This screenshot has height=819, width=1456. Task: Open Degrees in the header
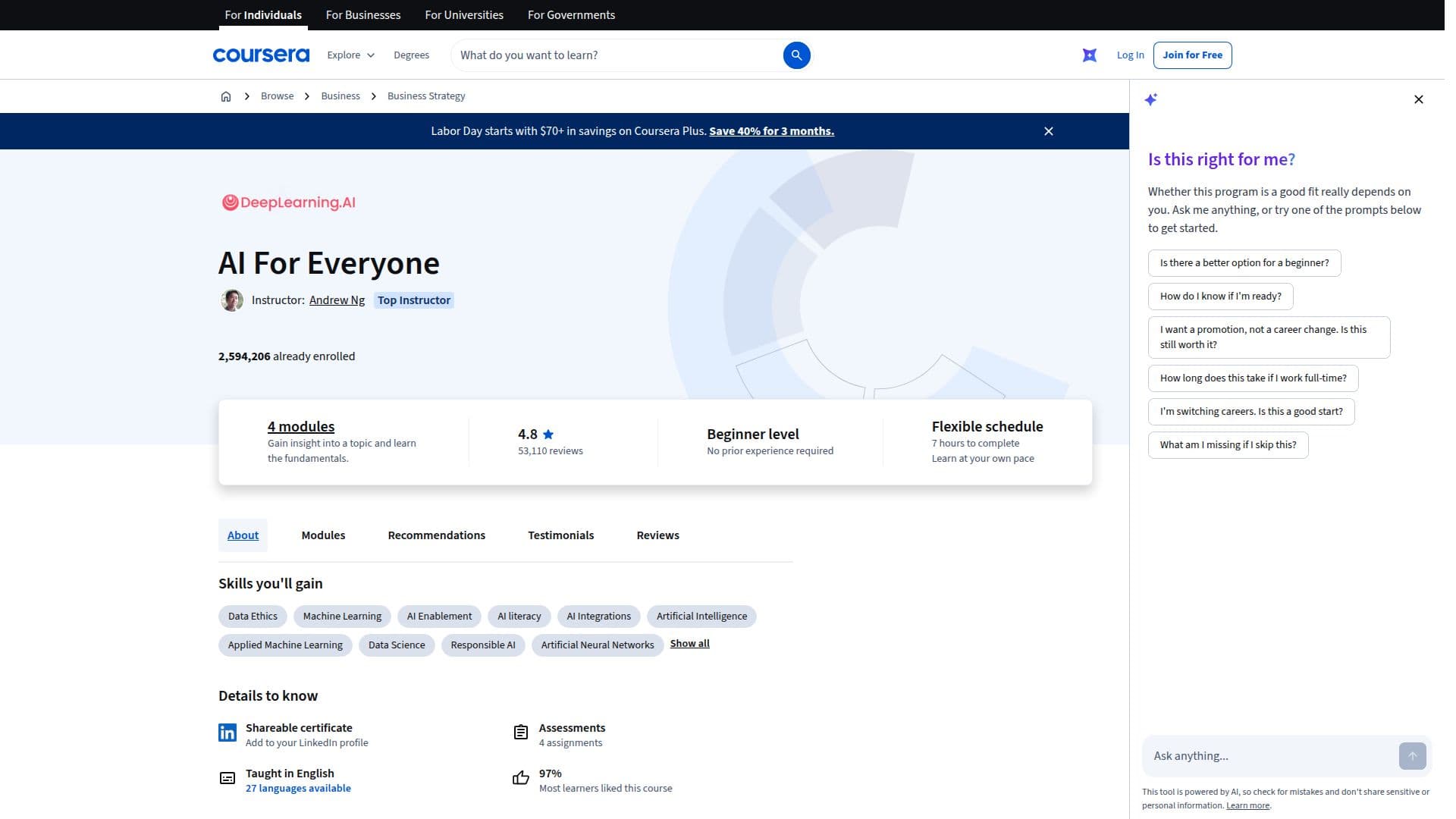(411, 55)
